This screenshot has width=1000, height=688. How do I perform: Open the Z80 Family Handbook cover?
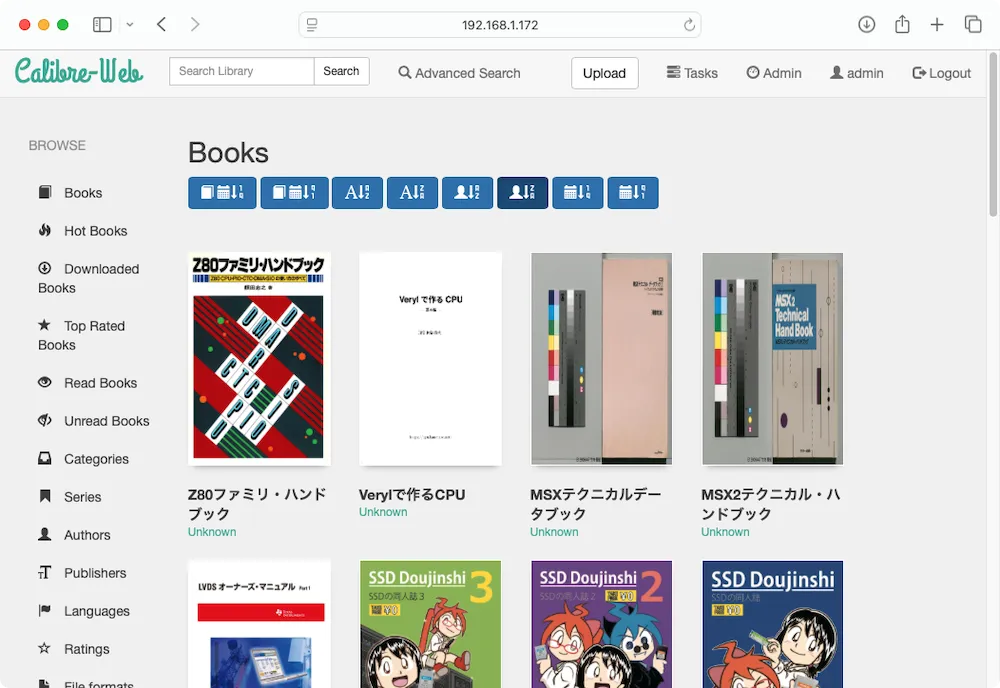point(259,358)
